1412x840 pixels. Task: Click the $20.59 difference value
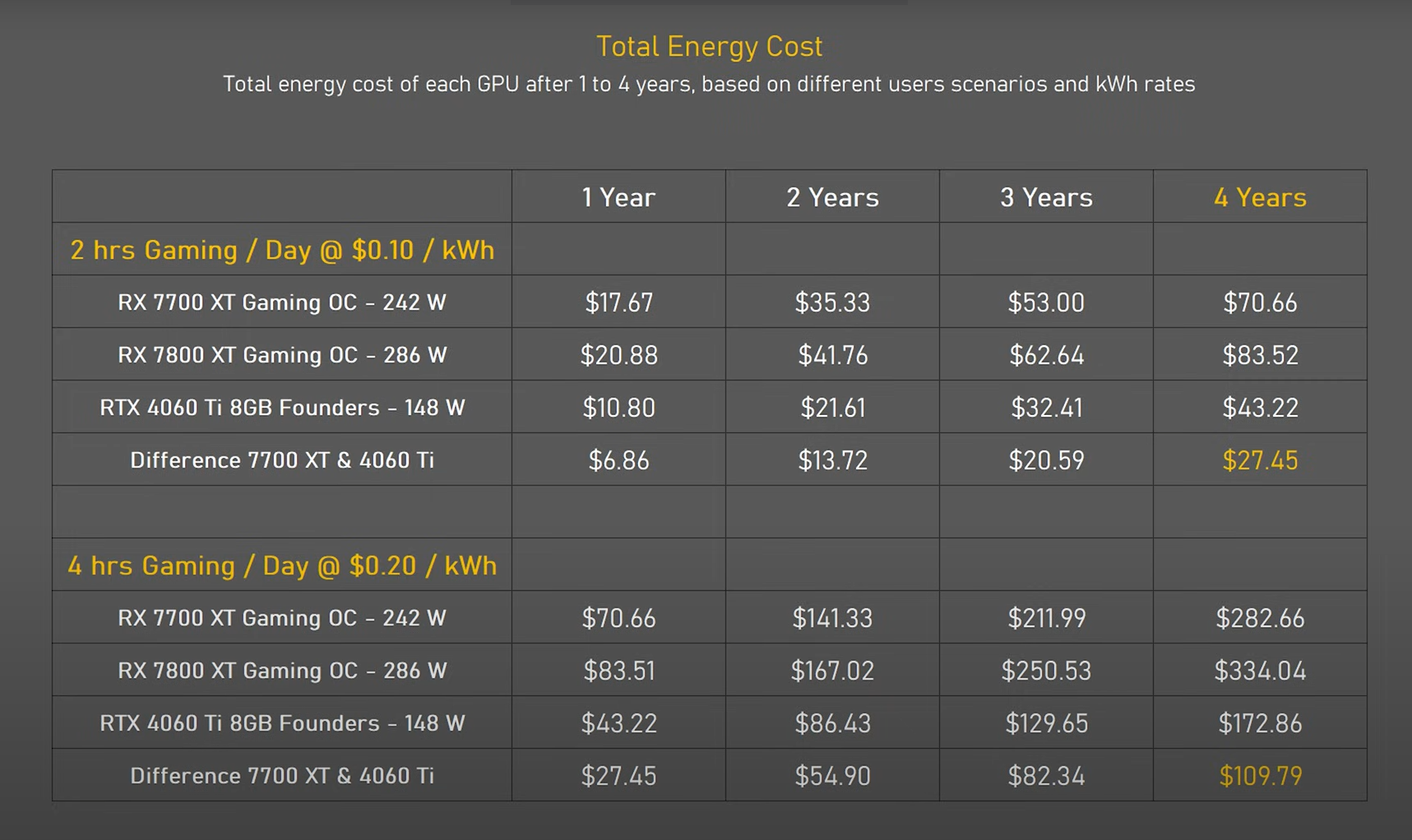[x=1046, y=460]
